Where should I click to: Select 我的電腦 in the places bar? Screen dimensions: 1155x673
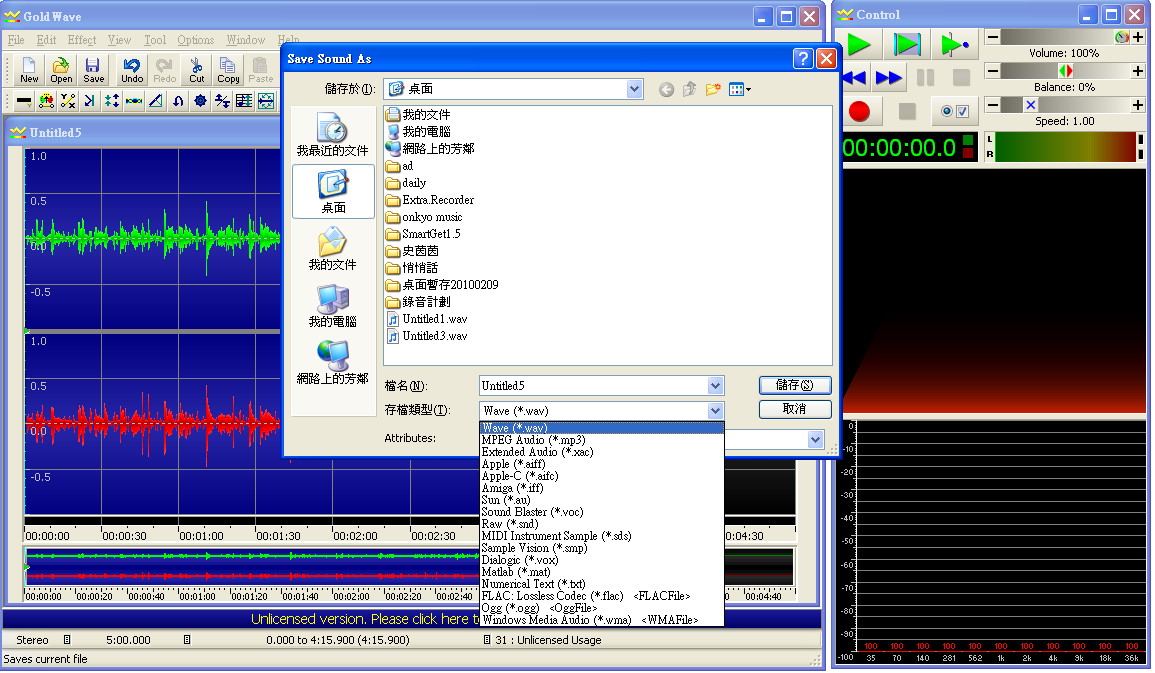(333, 306)
